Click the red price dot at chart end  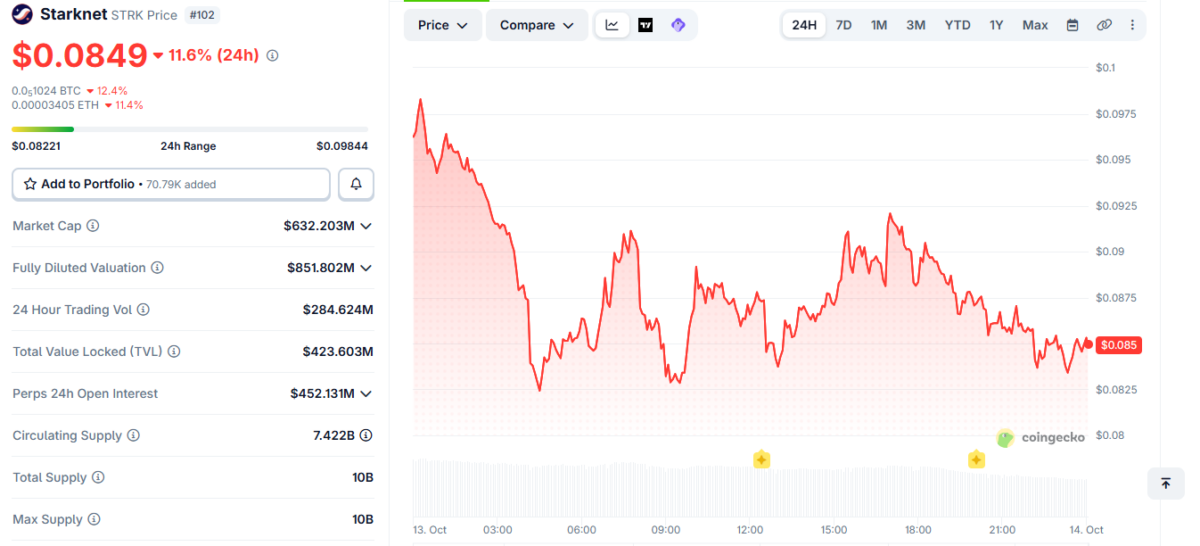click(1088, 344)
